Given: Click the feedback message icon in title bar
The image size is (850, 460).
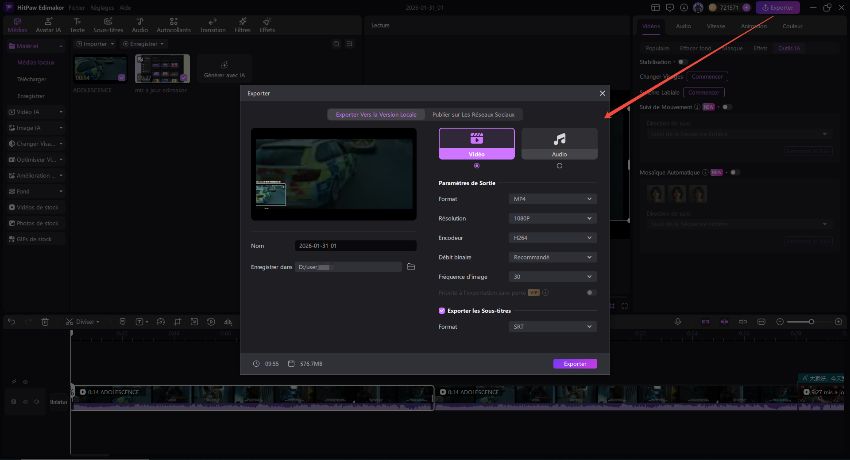Looking at the screenshot, I should [670, 8].
